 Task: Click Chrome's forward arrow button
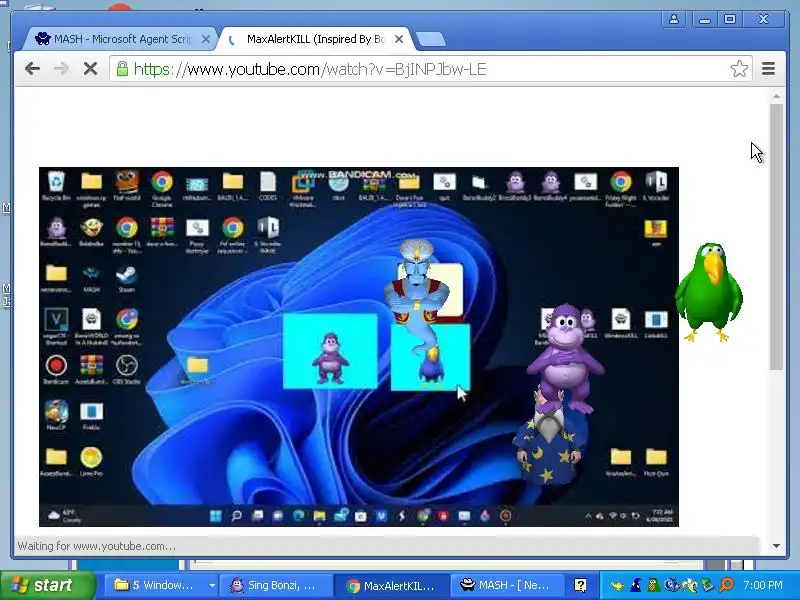coord(61,68)
